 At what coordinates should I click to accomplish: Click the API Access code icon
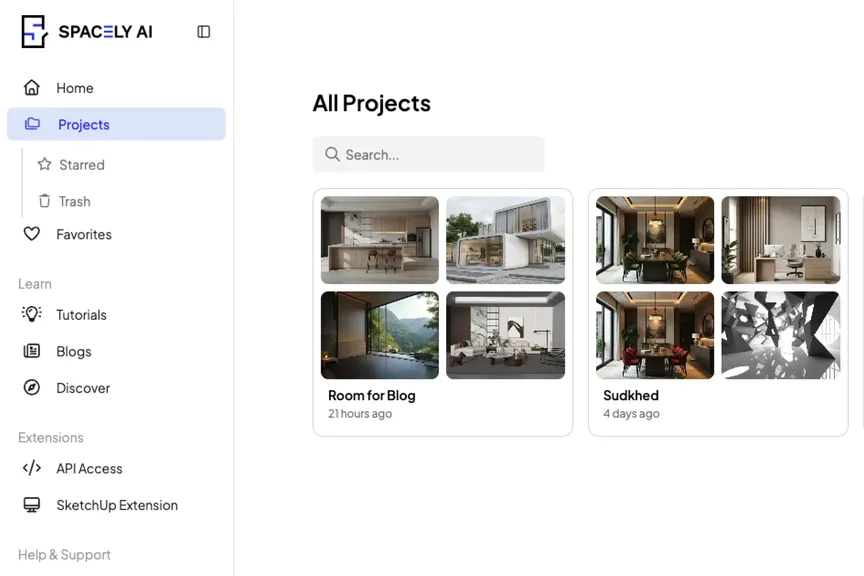point(34,468)
